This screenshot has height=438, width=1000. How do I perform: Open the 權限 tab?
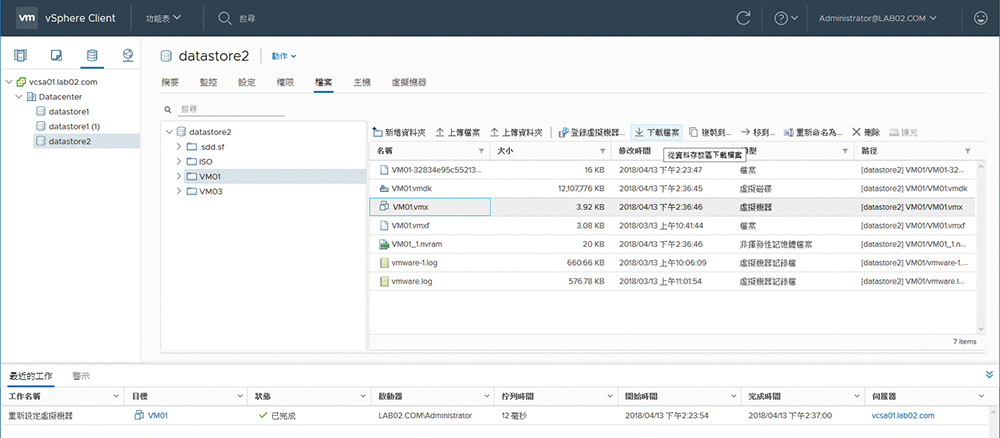tap(285, 82)
